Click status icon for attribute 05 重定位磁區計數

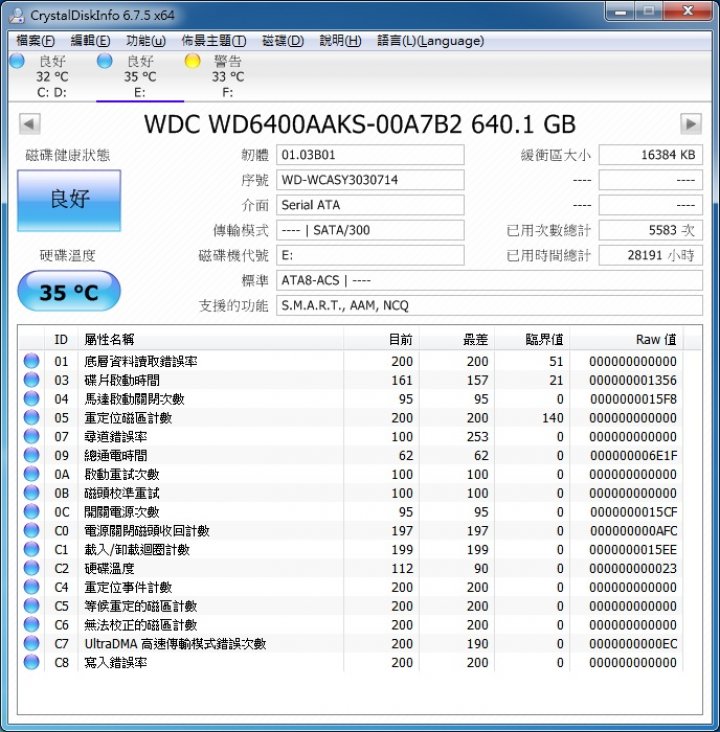[31, 417]
